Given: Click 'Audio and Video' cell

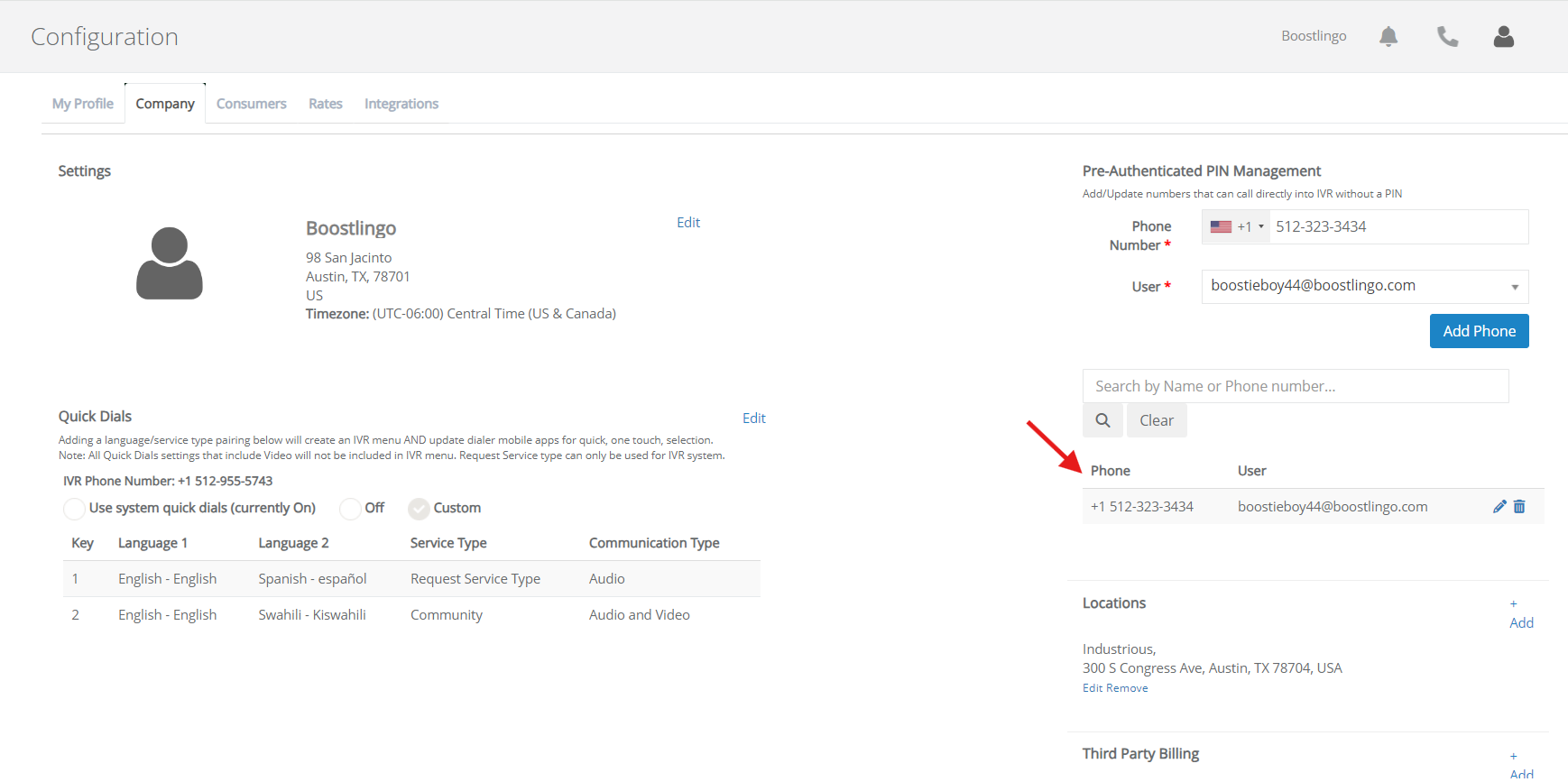Looking at the screenshot, I should click(x=640, y=615).
